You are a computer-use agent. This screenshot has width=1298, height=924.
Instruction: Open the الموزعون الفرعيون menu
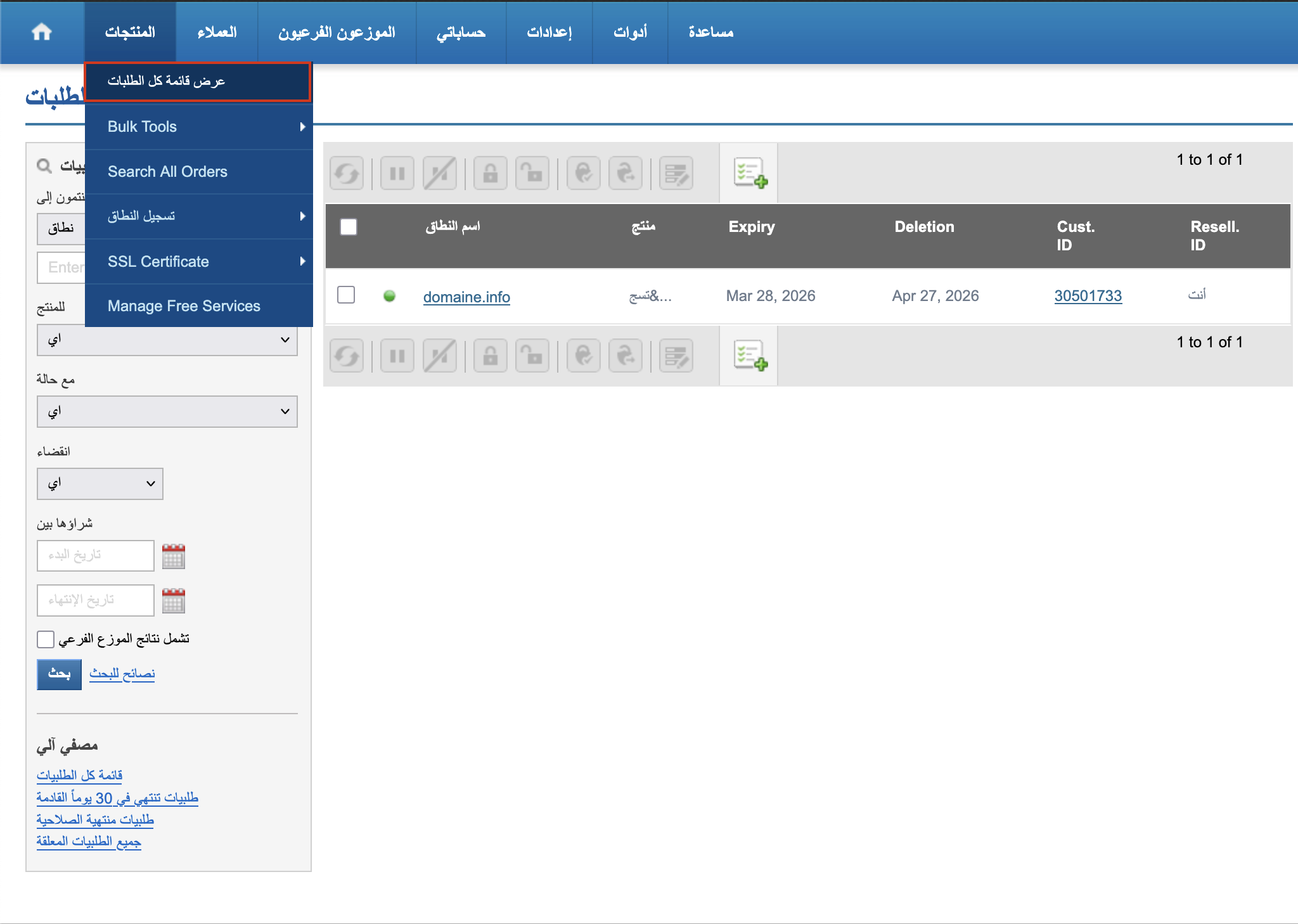coord(337,32)
